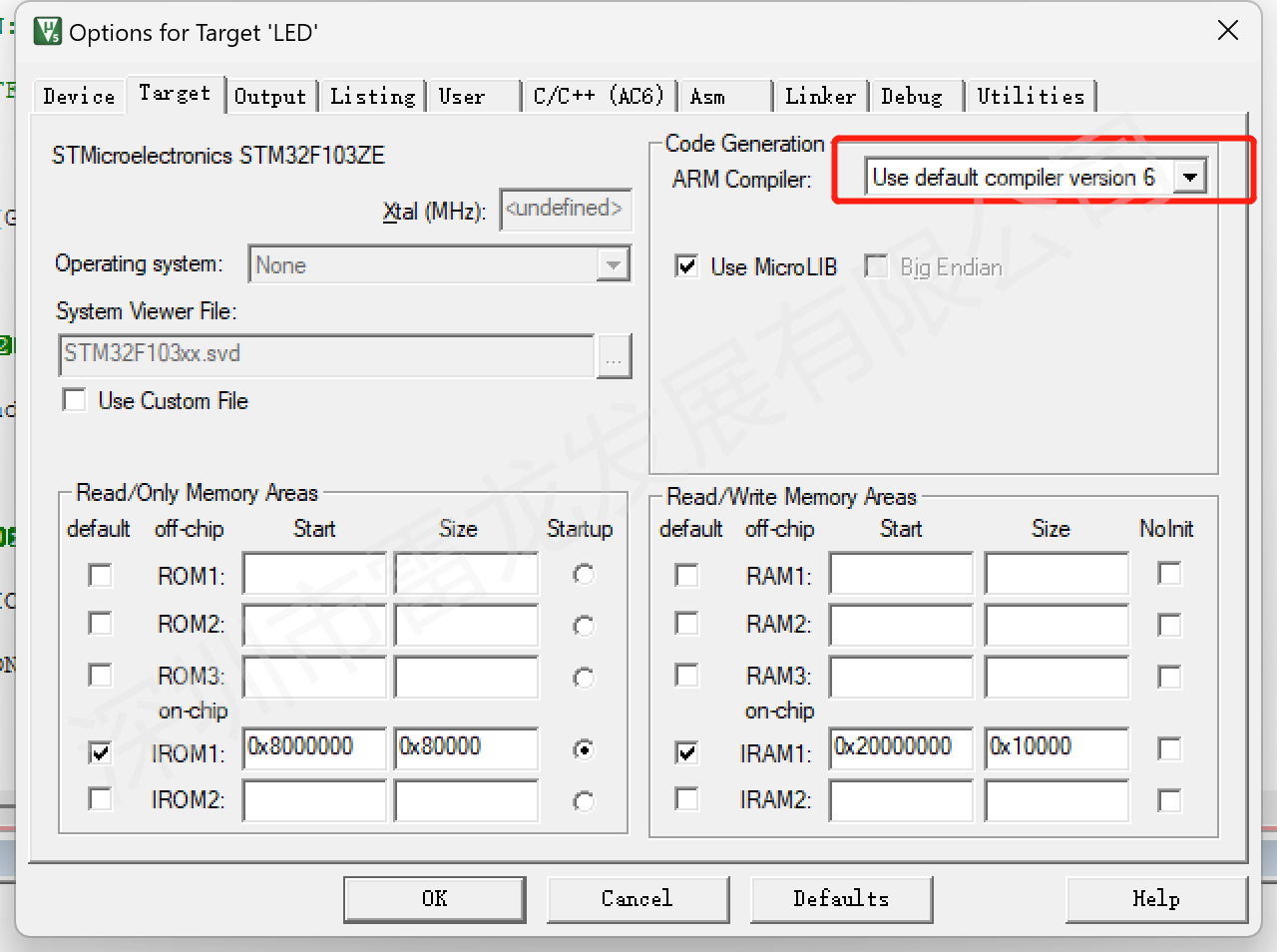Viewport: 1277px width, 952px height.
Task: Click the IRAM1 Start address field
Action: pyautogui.click(x=901, y=747)
